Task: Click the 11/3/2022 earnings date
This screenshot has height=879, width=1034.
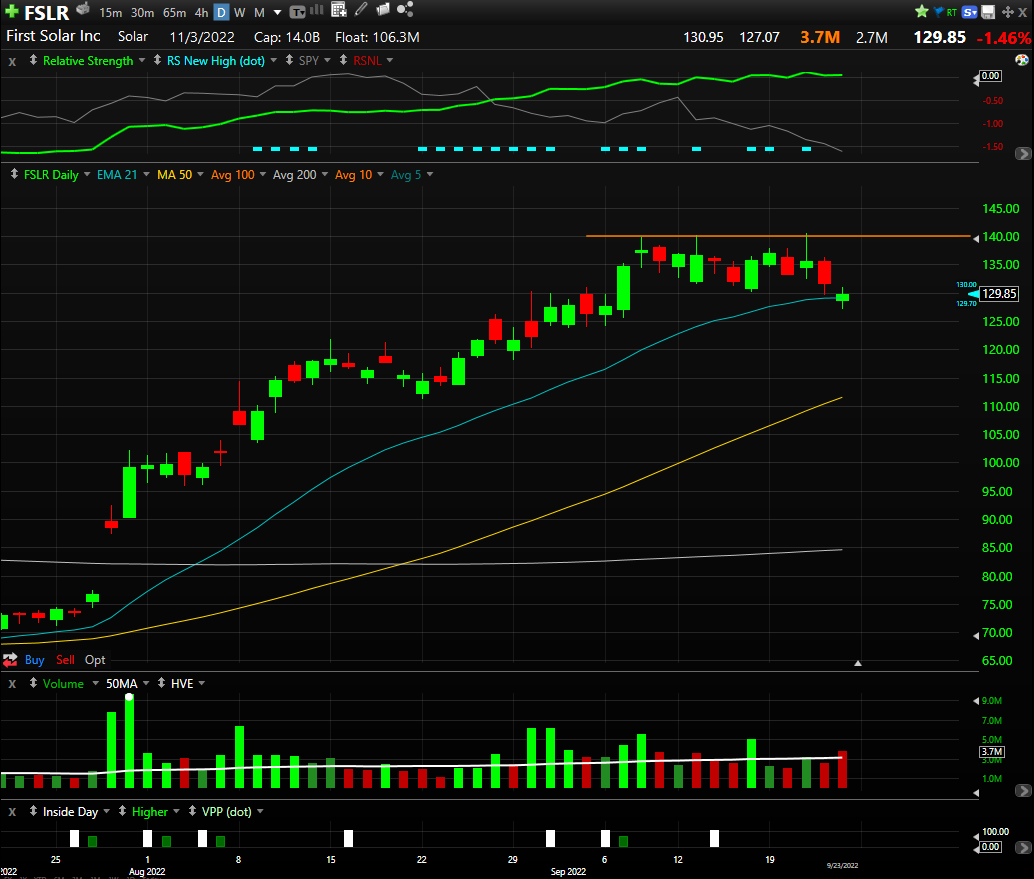Action: (202, 37)
